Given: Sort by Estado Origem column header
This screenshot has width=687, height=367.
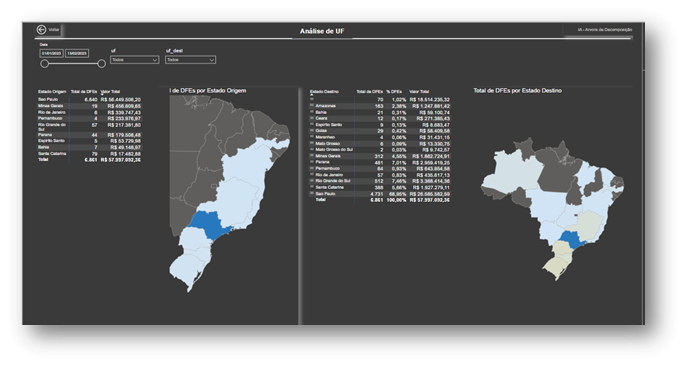Looking at the screenshot, I should tap(52, 92).
